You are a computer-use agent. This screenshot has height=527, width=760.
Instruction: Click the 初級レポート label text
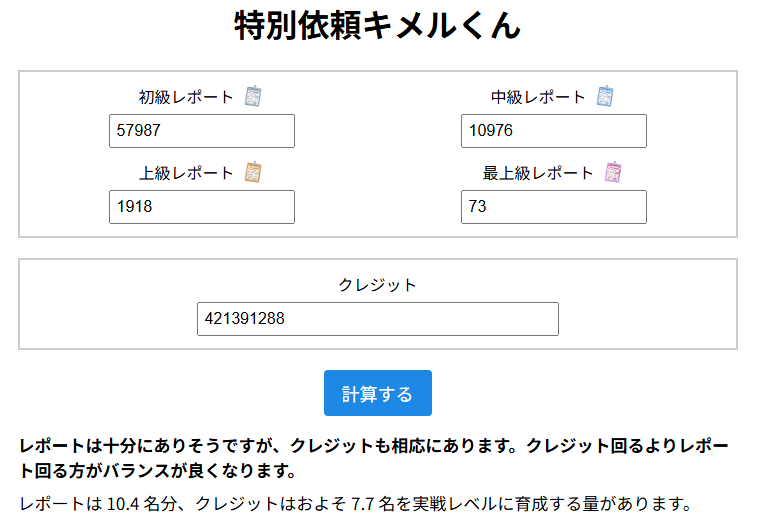tap(186, 98)
